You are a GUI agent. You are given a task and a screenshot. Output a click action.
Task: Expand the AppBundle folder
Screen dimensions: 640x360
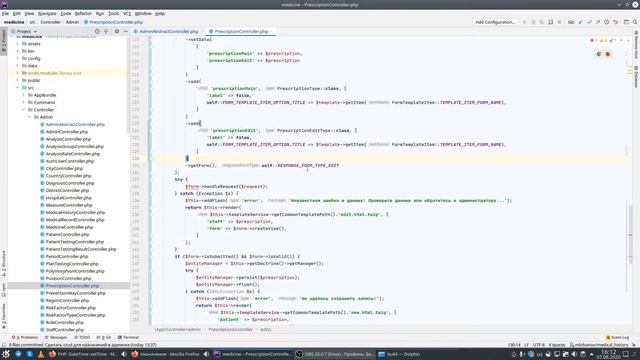click(x=24, y=95)
